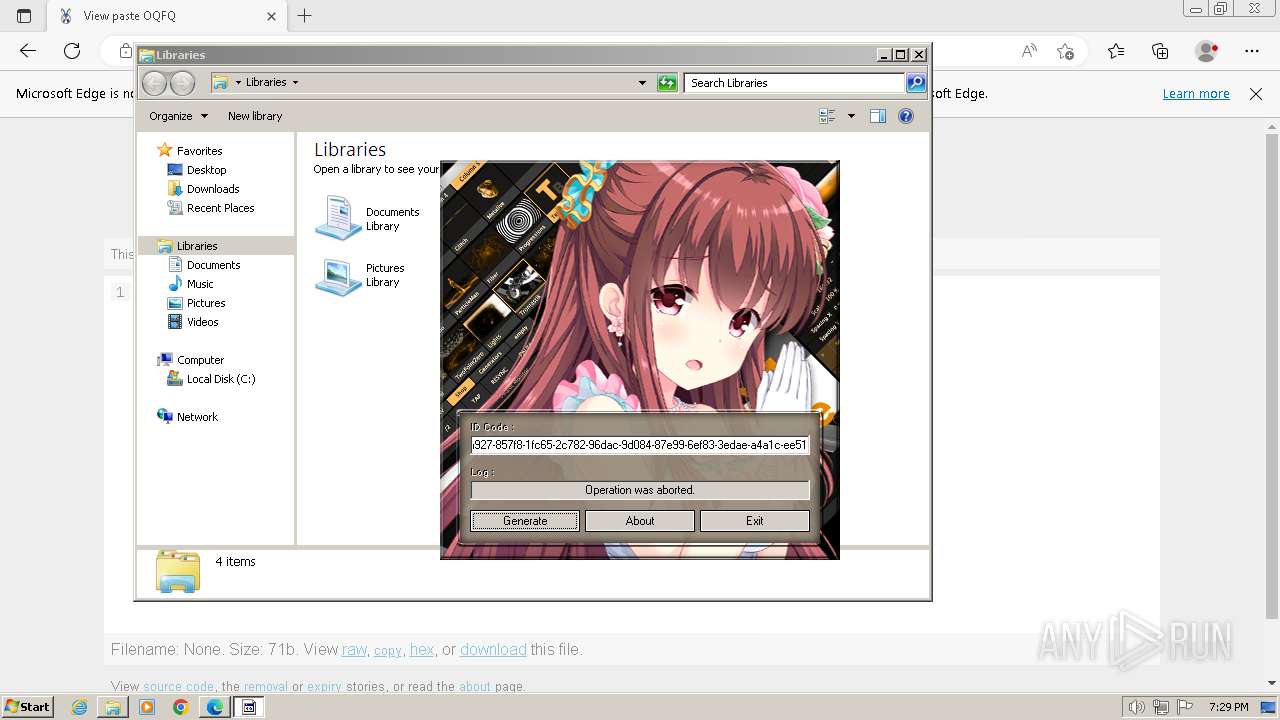Image resolution: width=1280 pixels, height=720 pixels.
Task: Click the Log field showing Operation was aborted
Action: tap(640, 490)
